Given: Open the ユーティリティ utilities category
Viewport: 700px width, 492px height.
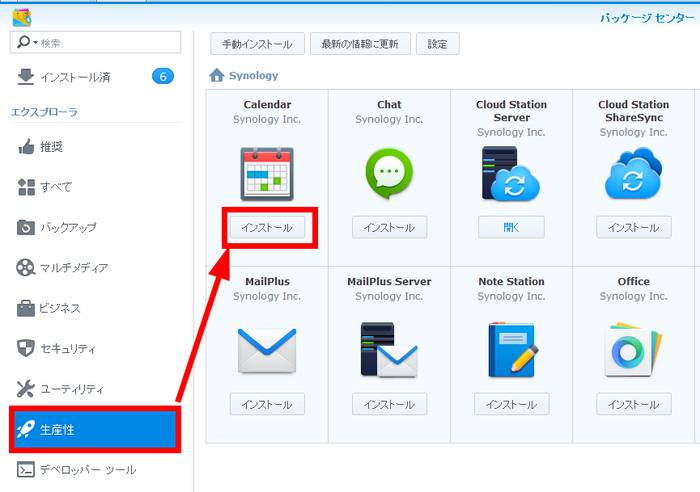Looking at the screenshot, I should tap(95, 389).
